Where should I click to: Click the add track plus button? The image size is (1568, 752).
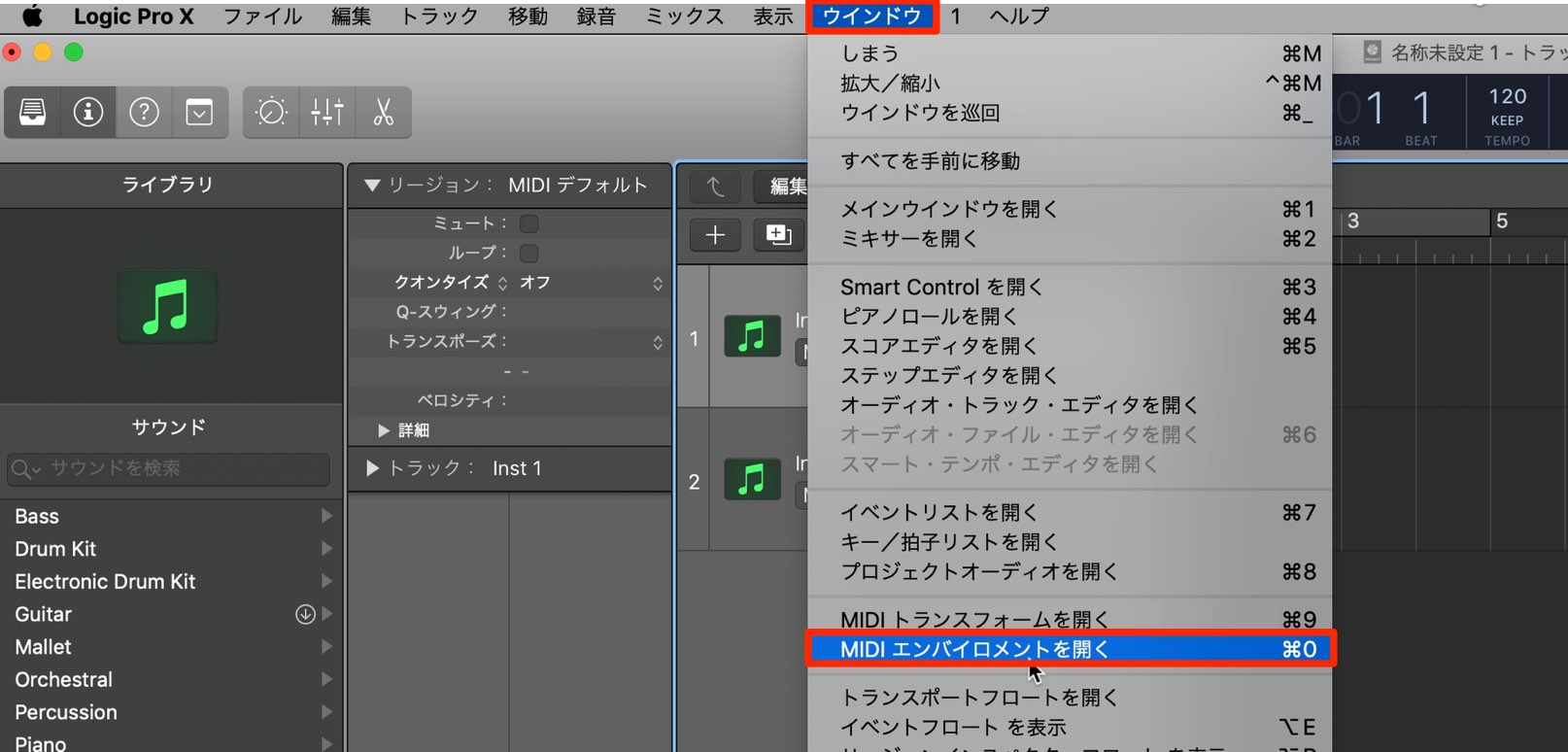[715, 234]
